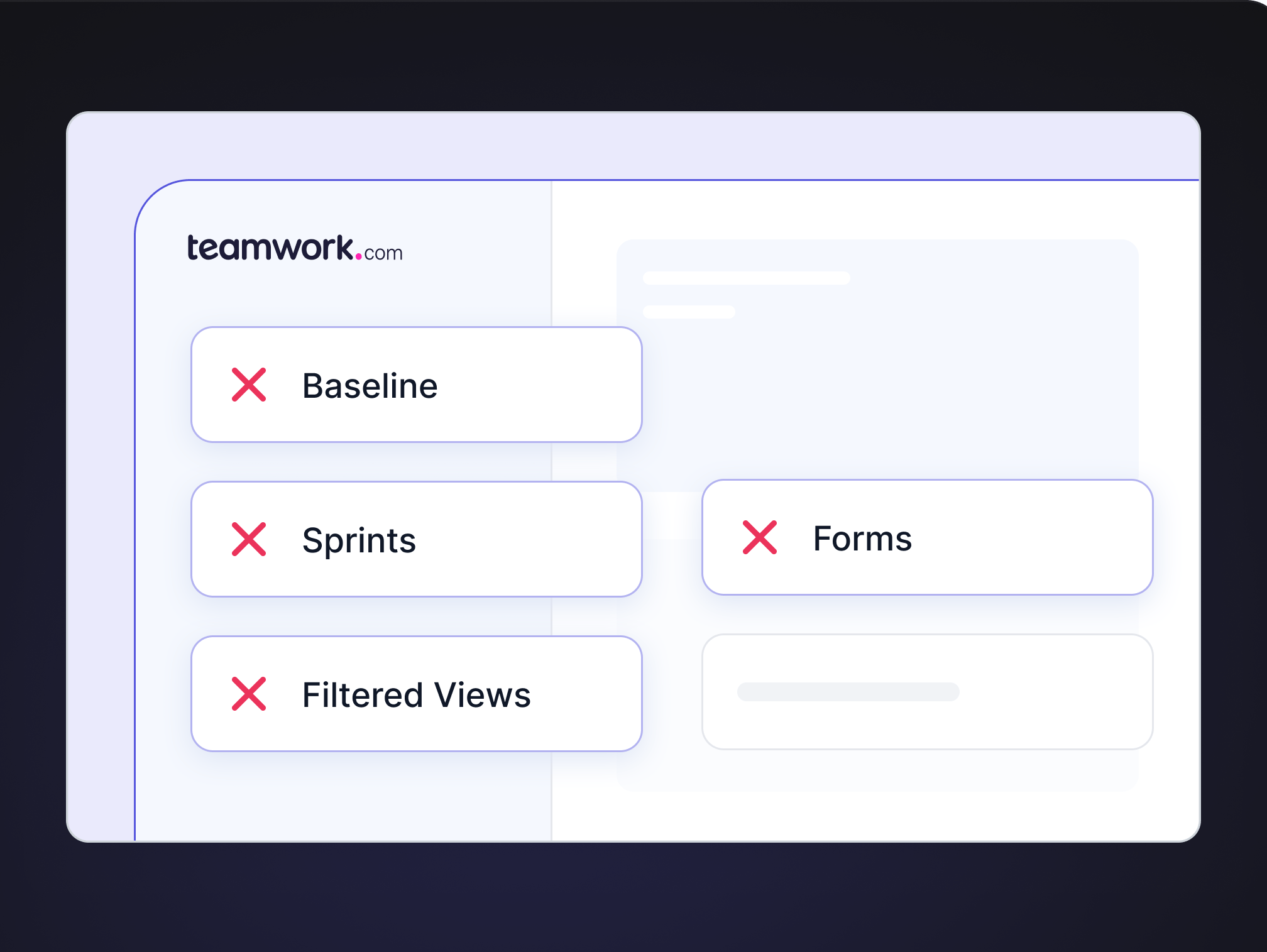Select the Sprints label text

(359, 540)
